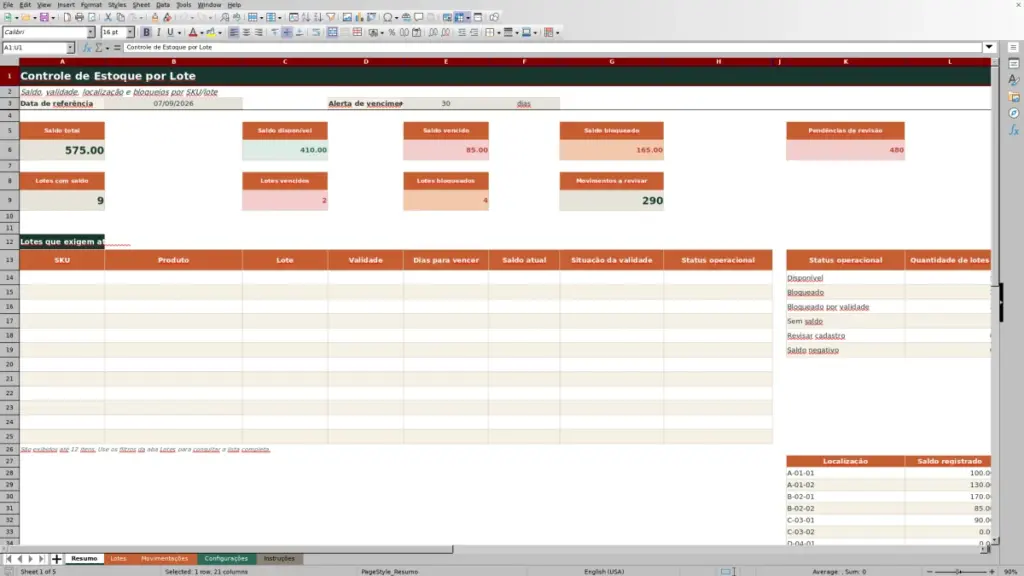Click the percent format icon
The height and width of the screenshot is (576, 1024).
pyautogui.click(x=392, y=33)
